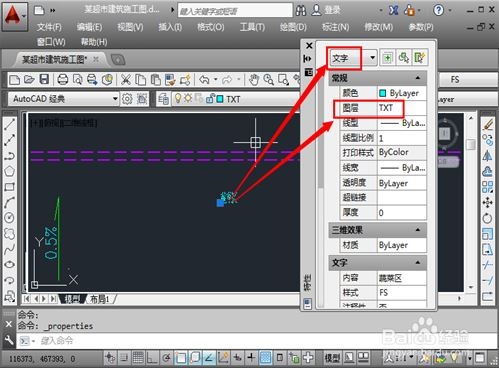This screenshot has width=499, height=368.
Task: Open Plot Preview icon
Action: click(78, 80)
